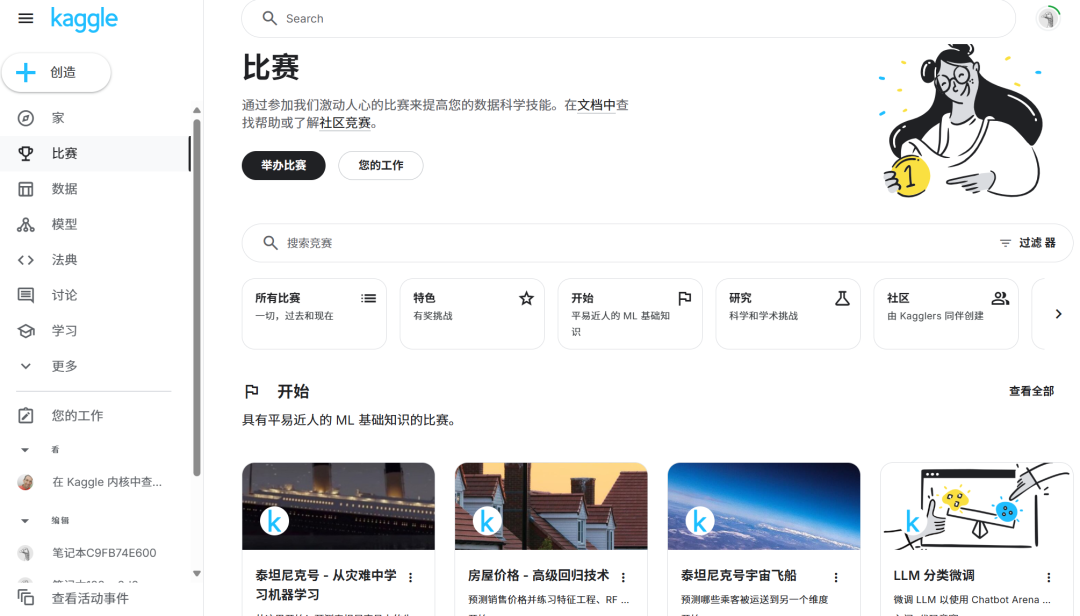Click the 查看活动事件 stacked-pages icon
Screen dimensions: 1080x616
[x=25, y=597]
